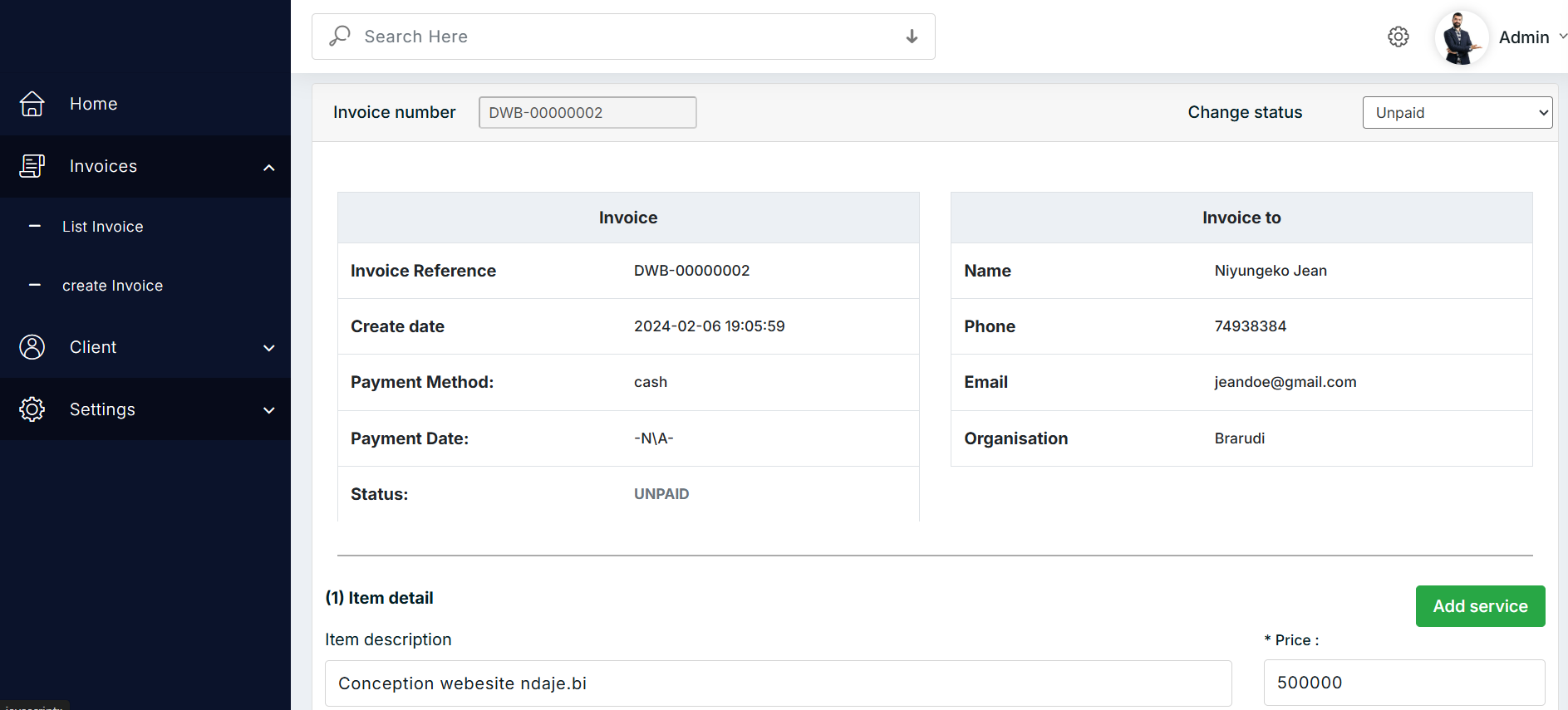
Task: Click the Client person icon
Action: 32,347
